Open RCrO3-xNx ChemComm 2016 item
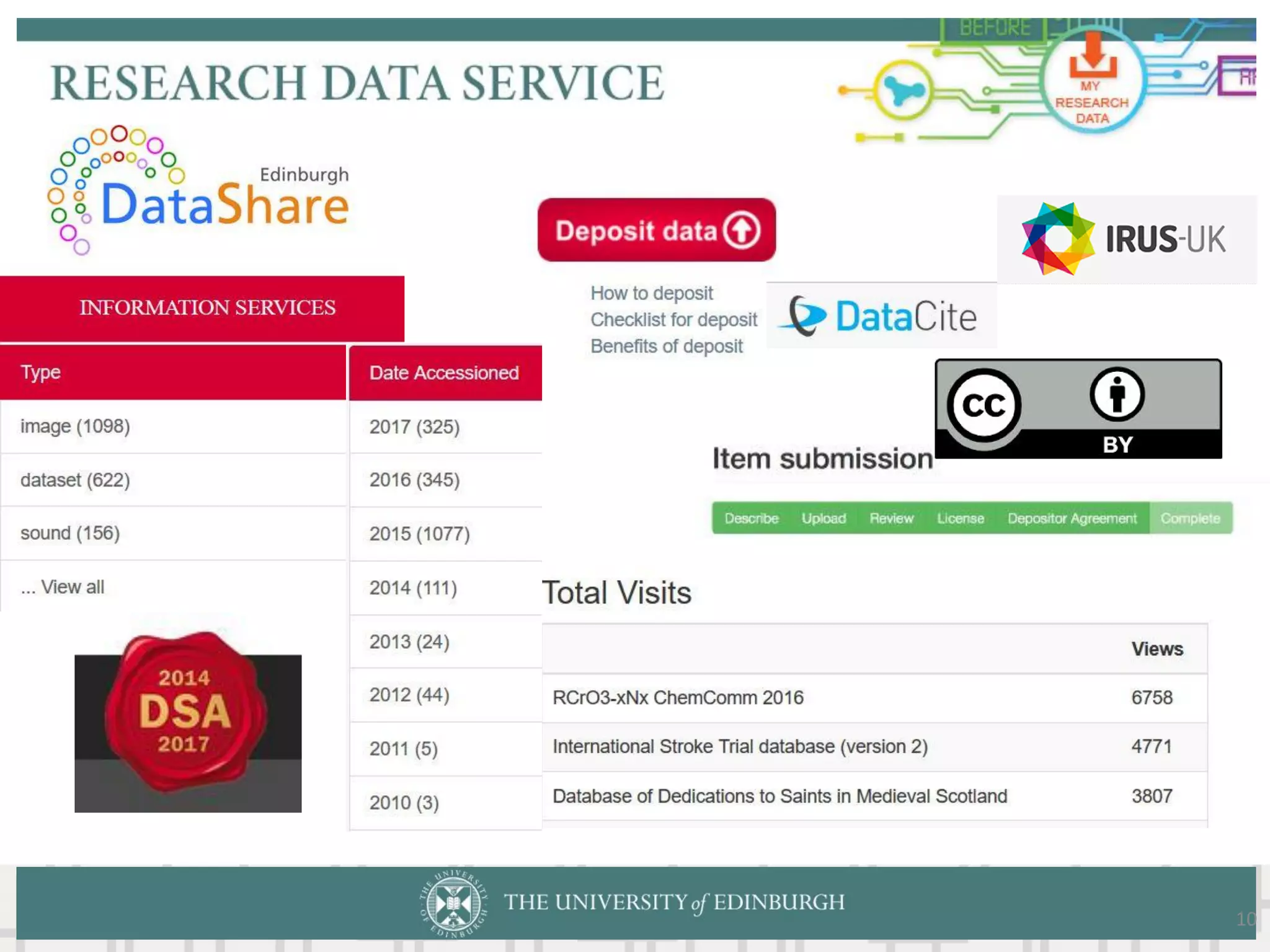The height and width of the screenshot is (952, 1270). [678, 698]
